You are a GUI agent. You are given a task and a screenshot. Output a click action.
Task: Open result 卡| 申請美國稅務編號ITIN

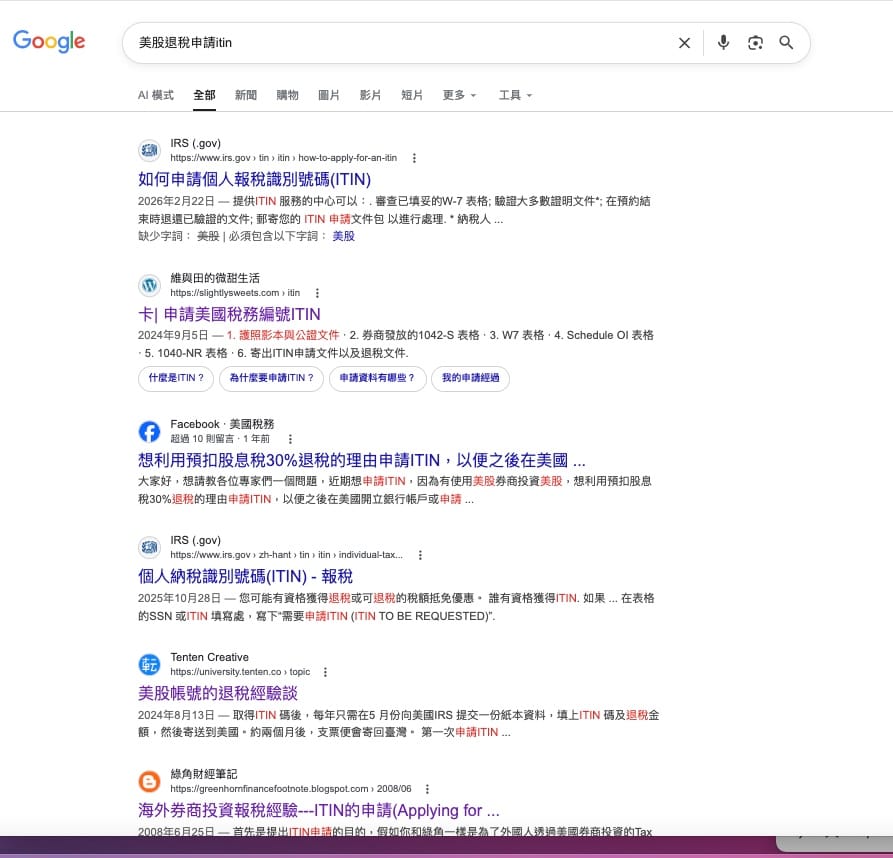point(229,314)
